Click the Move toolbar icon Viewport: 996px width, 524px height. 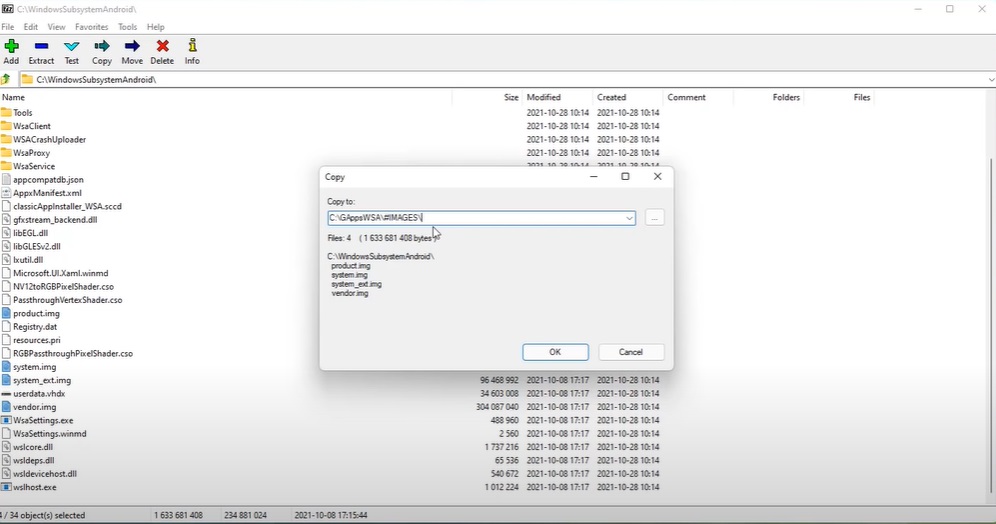(x=132, y=46)
